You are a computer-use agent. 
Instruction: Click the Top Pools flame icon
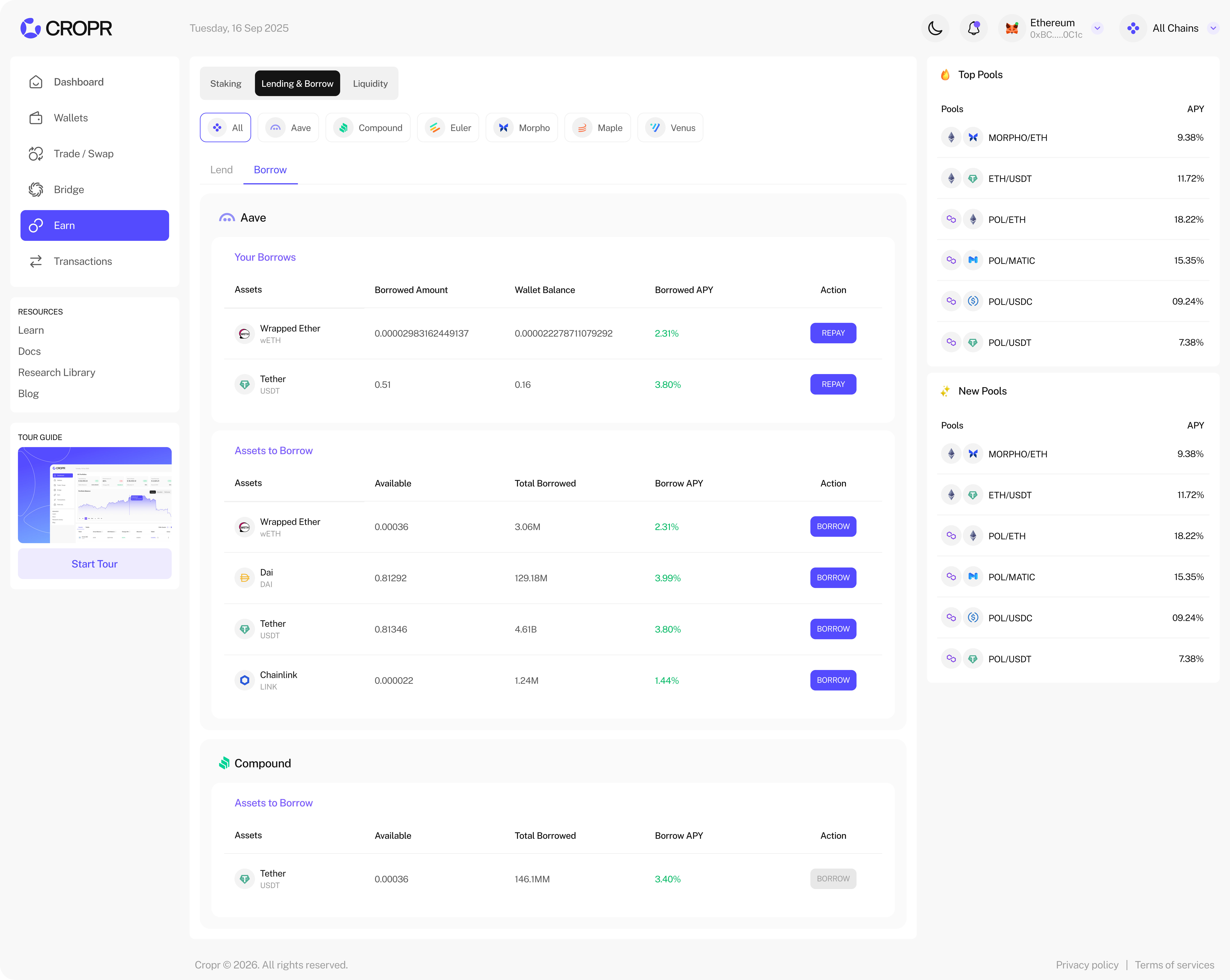coord(945,75)
